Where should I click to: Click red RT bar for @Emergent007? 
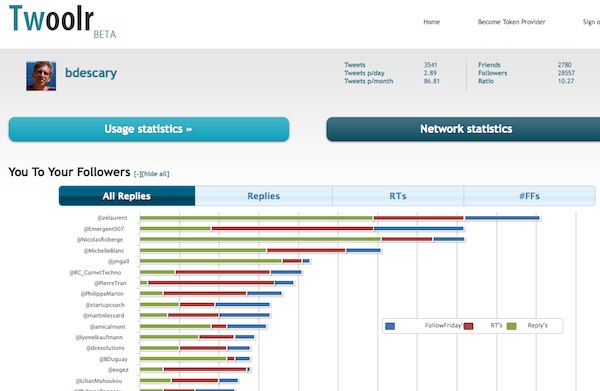click(x=292, y=229)
